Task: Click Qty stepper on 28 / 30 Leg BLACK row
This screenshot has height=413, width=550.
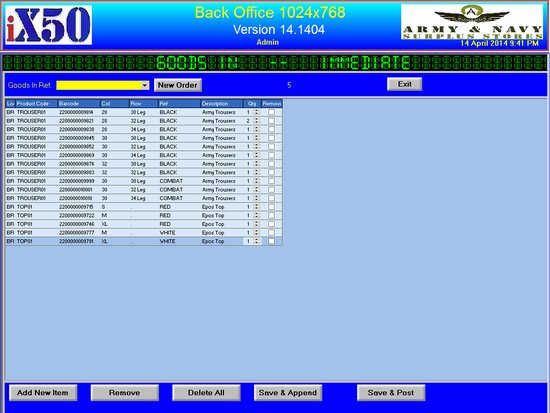Action: click(257, 112)
